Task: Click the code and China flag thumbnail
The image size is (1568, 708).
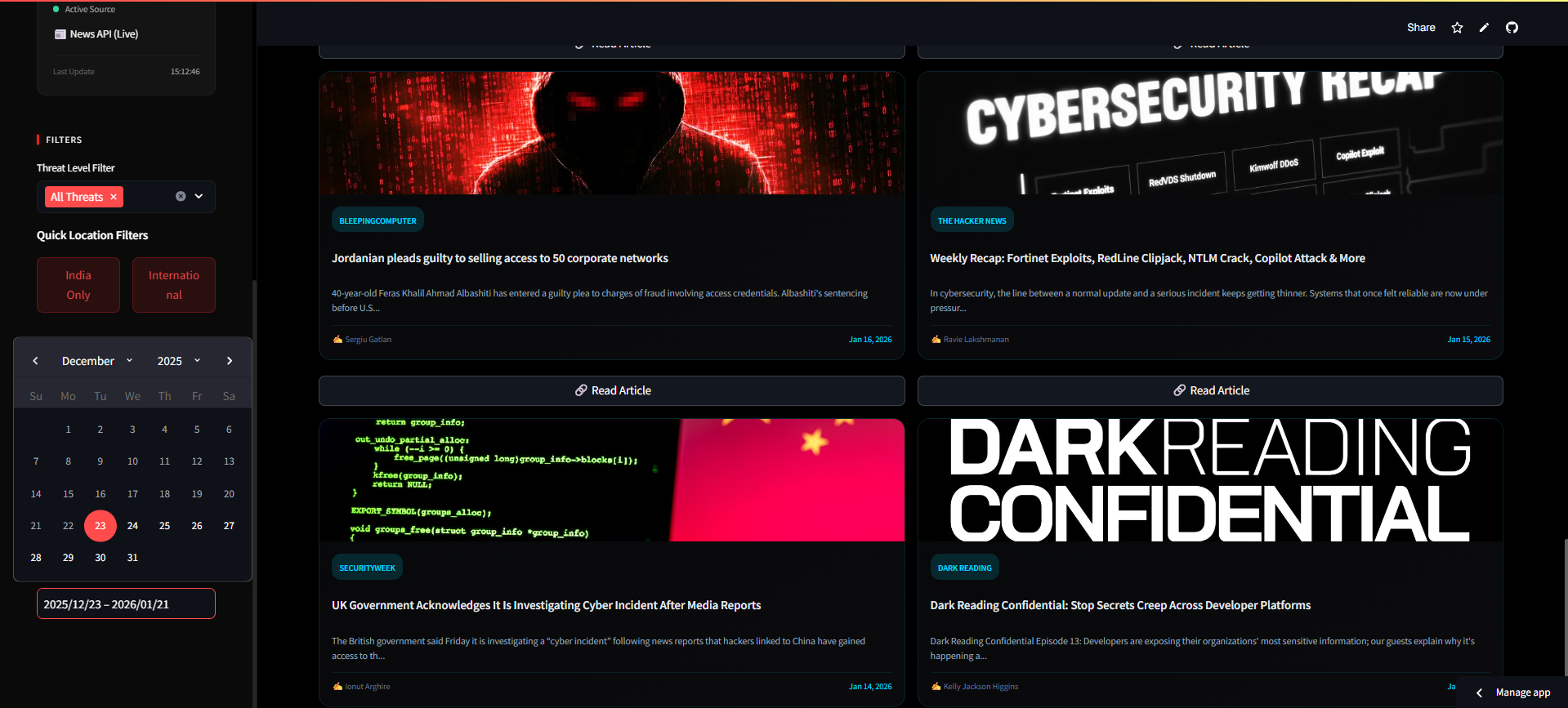Action: pos(612,480)
